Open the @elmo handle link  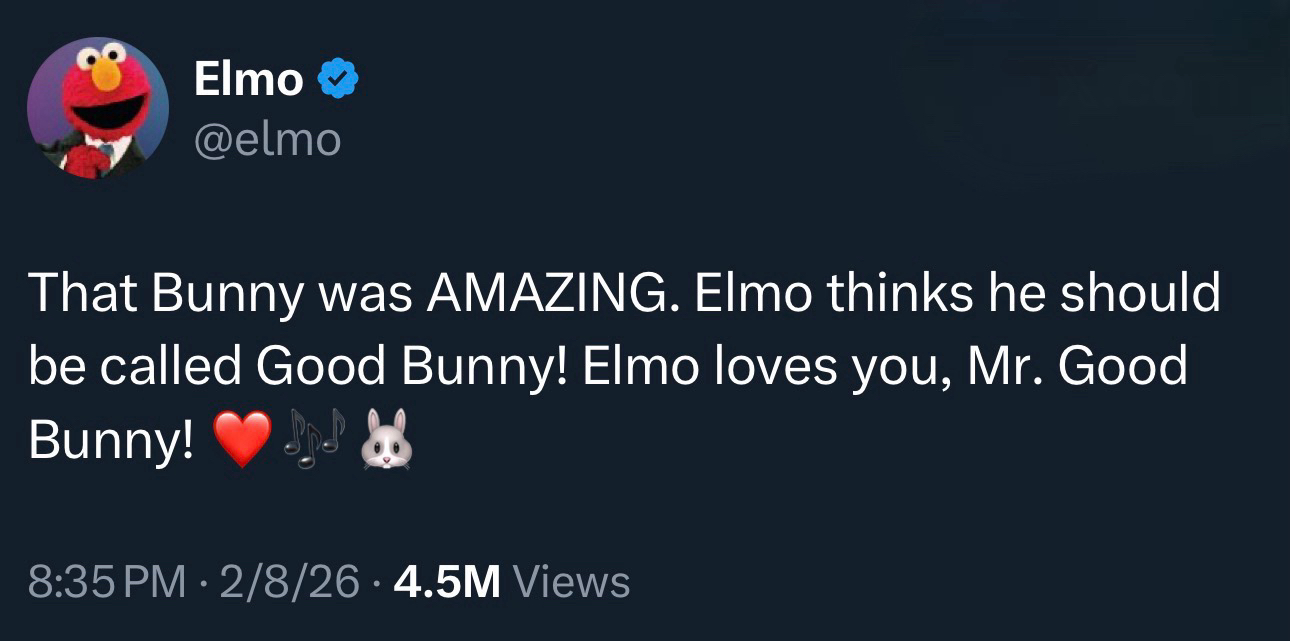[267, 139]
